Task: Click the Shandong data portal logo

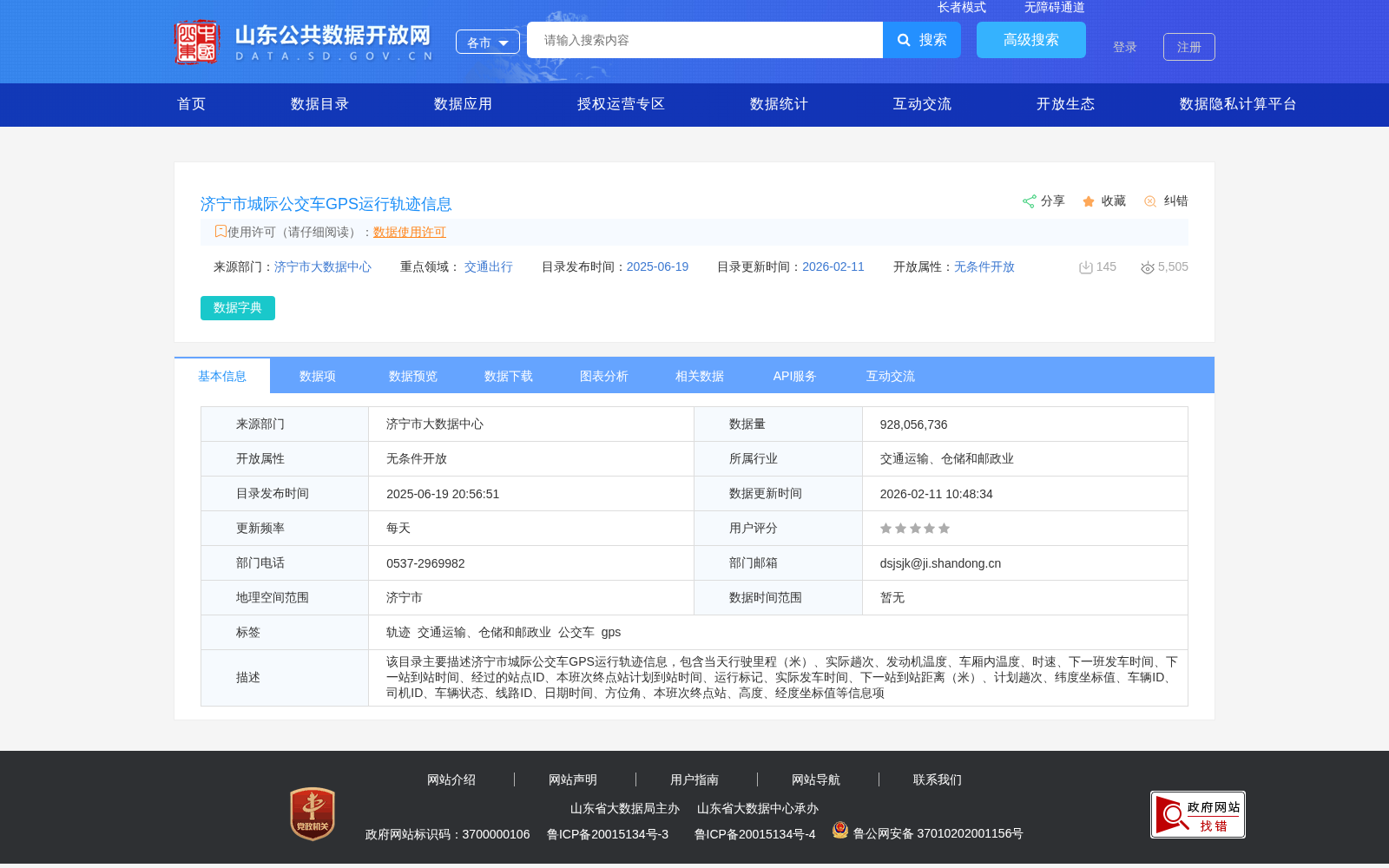Action: (303, 42)
